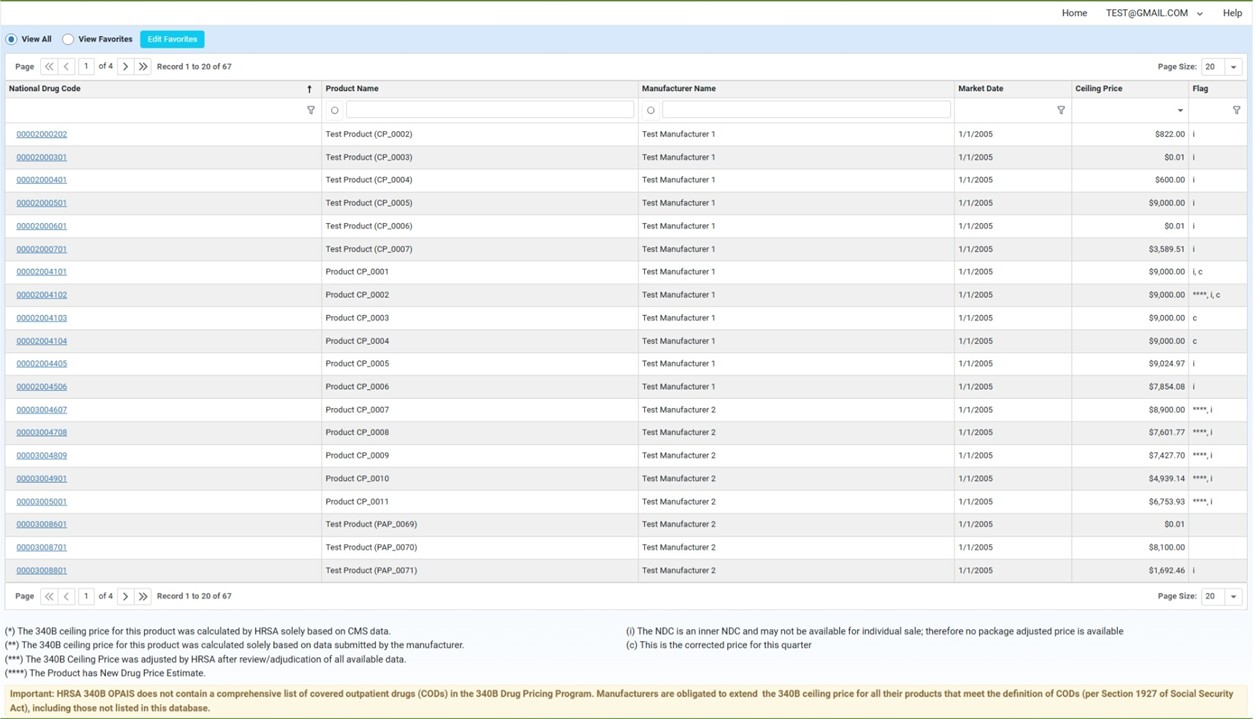The width and height of the screenshot is (1255, 719).
Task: Go to the first page using double-left chevron
Action: coord(48,65)
